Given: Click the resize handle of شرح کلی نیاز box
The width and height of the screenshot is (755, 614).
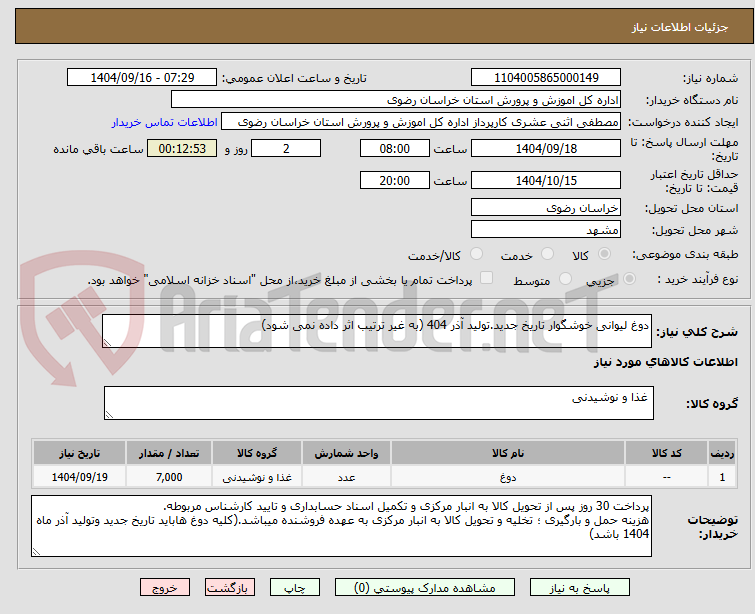Looking at the screenshot, I should [107, 342].
